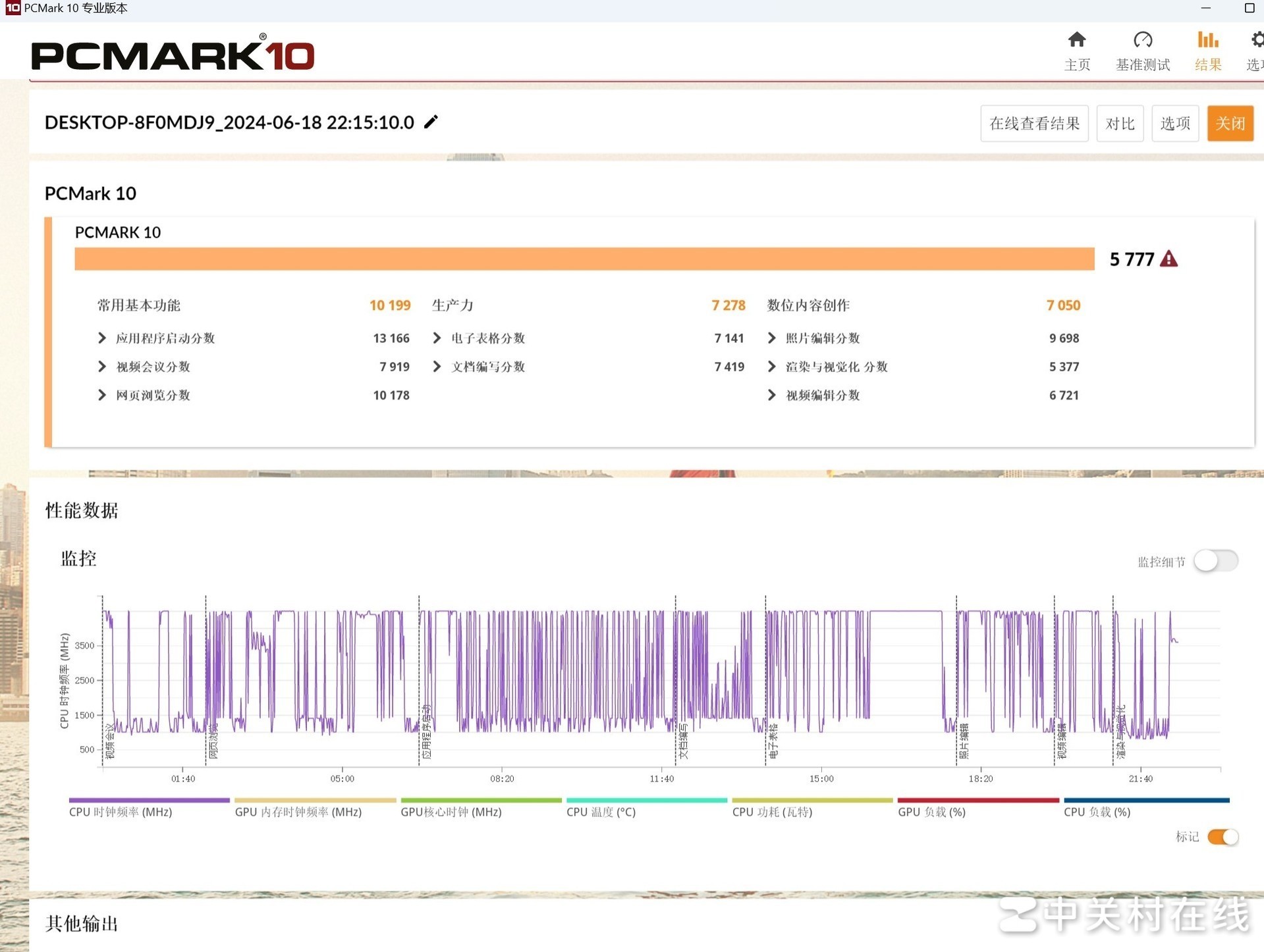
Task: Select the GPU 内存时钟频率 (MHz) legend swatch
Action: [x=316, y=801]
